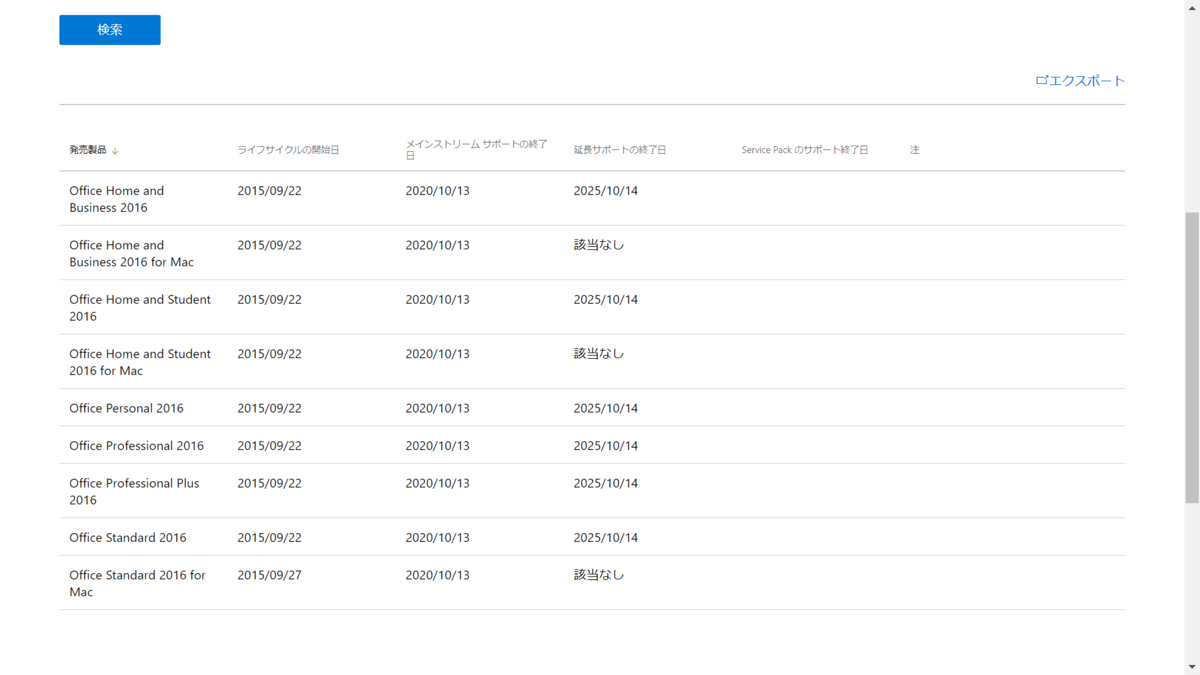The image size is (1200, 675).
Task: Select 2020/10/13 mainstream end for Office Standard 2016
Action: coord(437,538)
